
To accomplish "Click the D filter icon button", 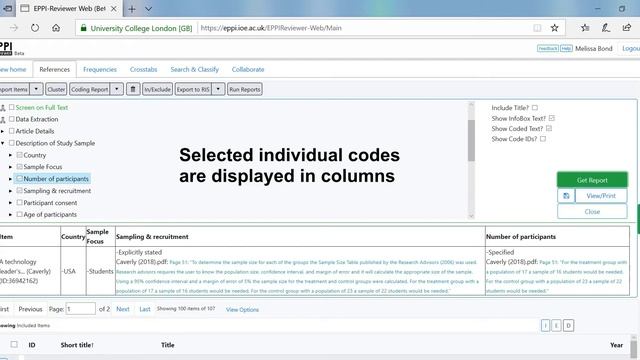I will coord(568,325).
